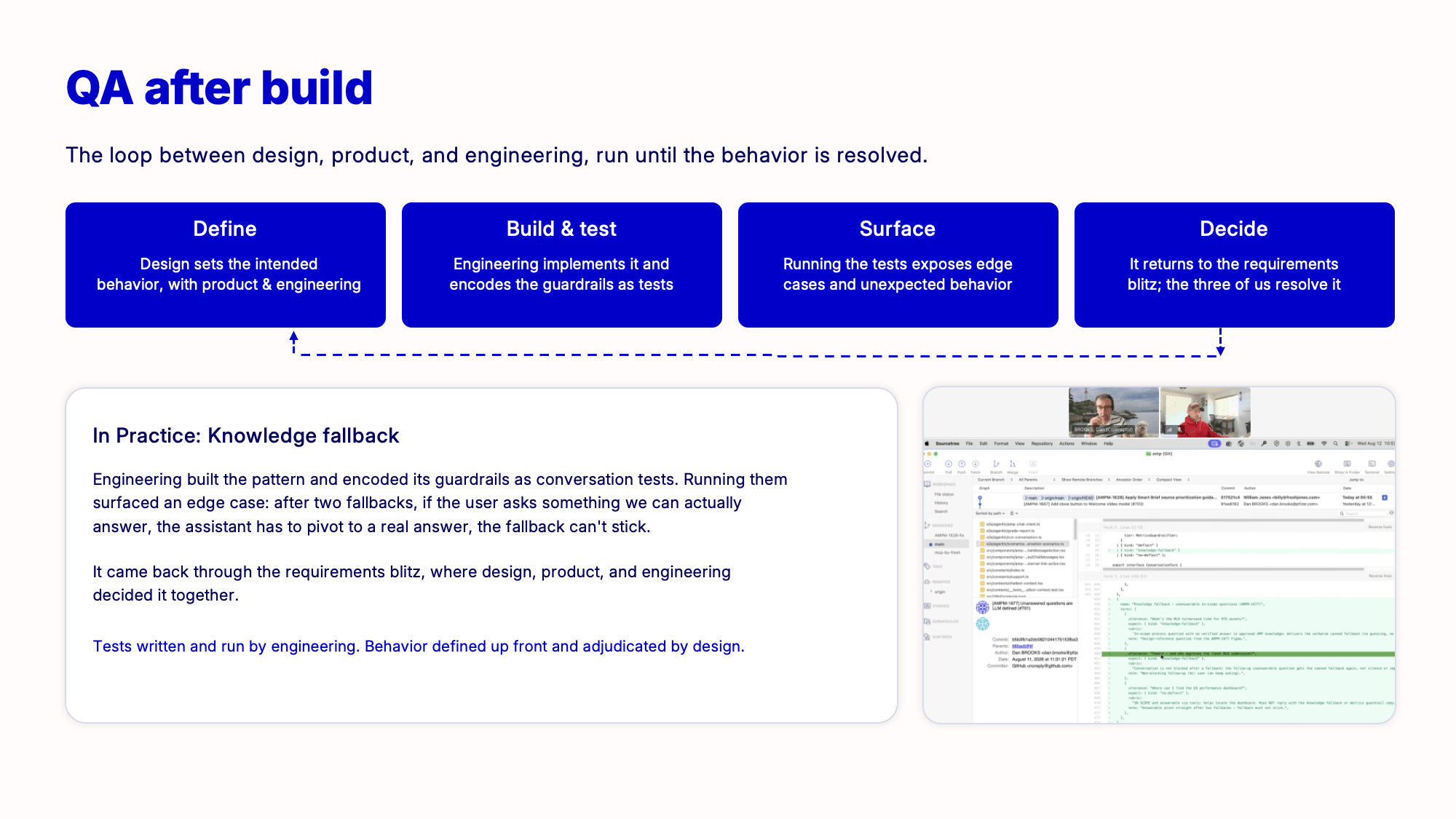Image resolution: width=1456 pixels, height=819 pixels.
Task: Open the Help menu in Sourcetree
Action: 1108,443
